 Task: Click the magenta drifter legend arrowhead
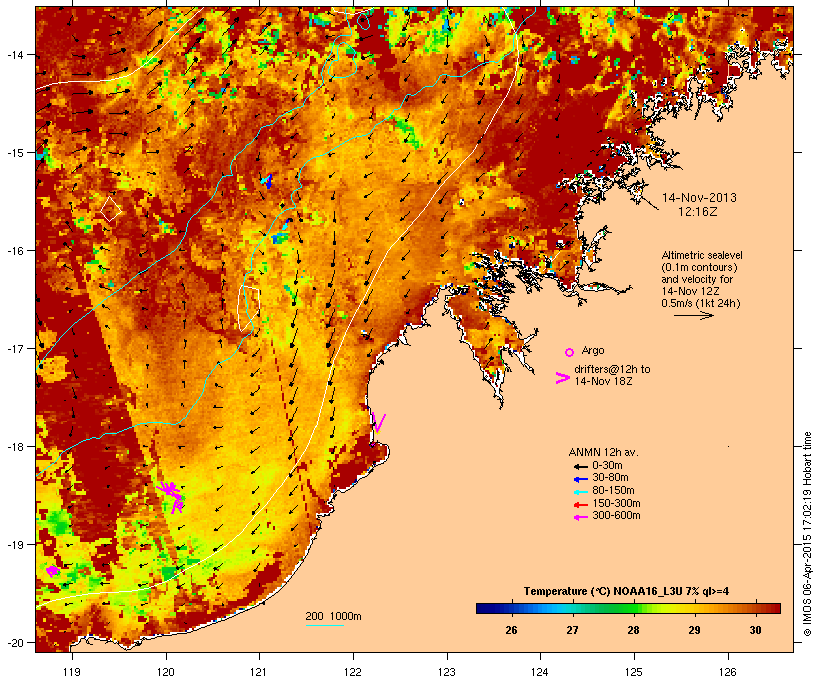coord(563,378)
